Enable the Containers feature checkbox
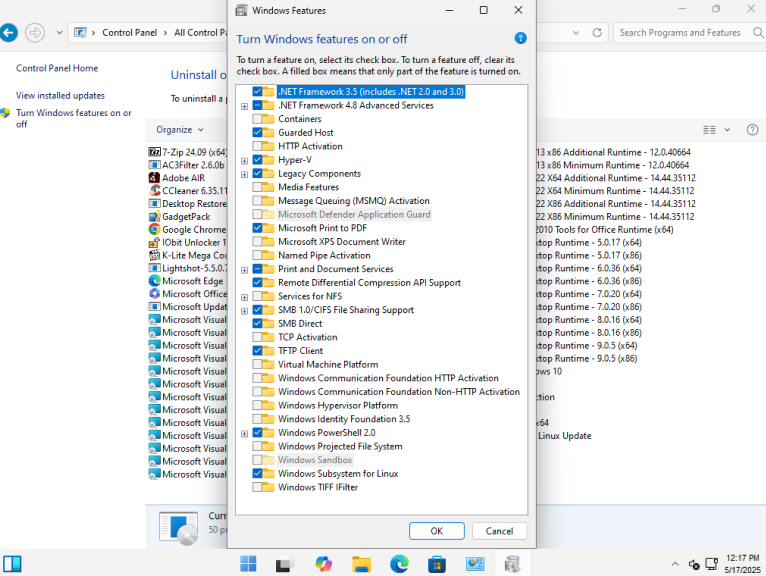This screenshot has width=766, height=576. 257,119
